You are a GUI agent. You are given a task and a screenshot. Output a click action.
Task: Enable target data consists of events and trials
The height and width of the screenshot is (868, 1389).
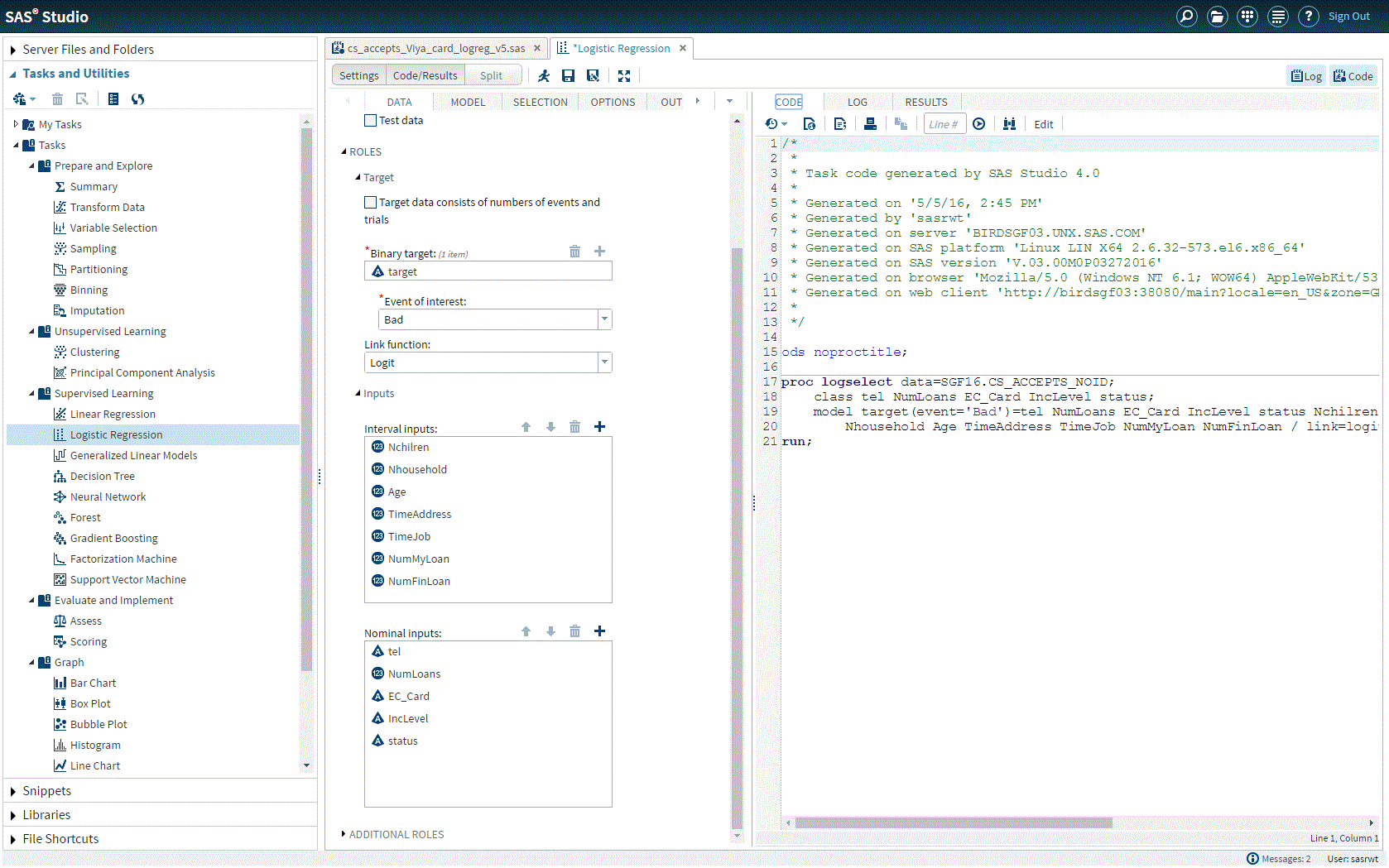tap(370, 202)
